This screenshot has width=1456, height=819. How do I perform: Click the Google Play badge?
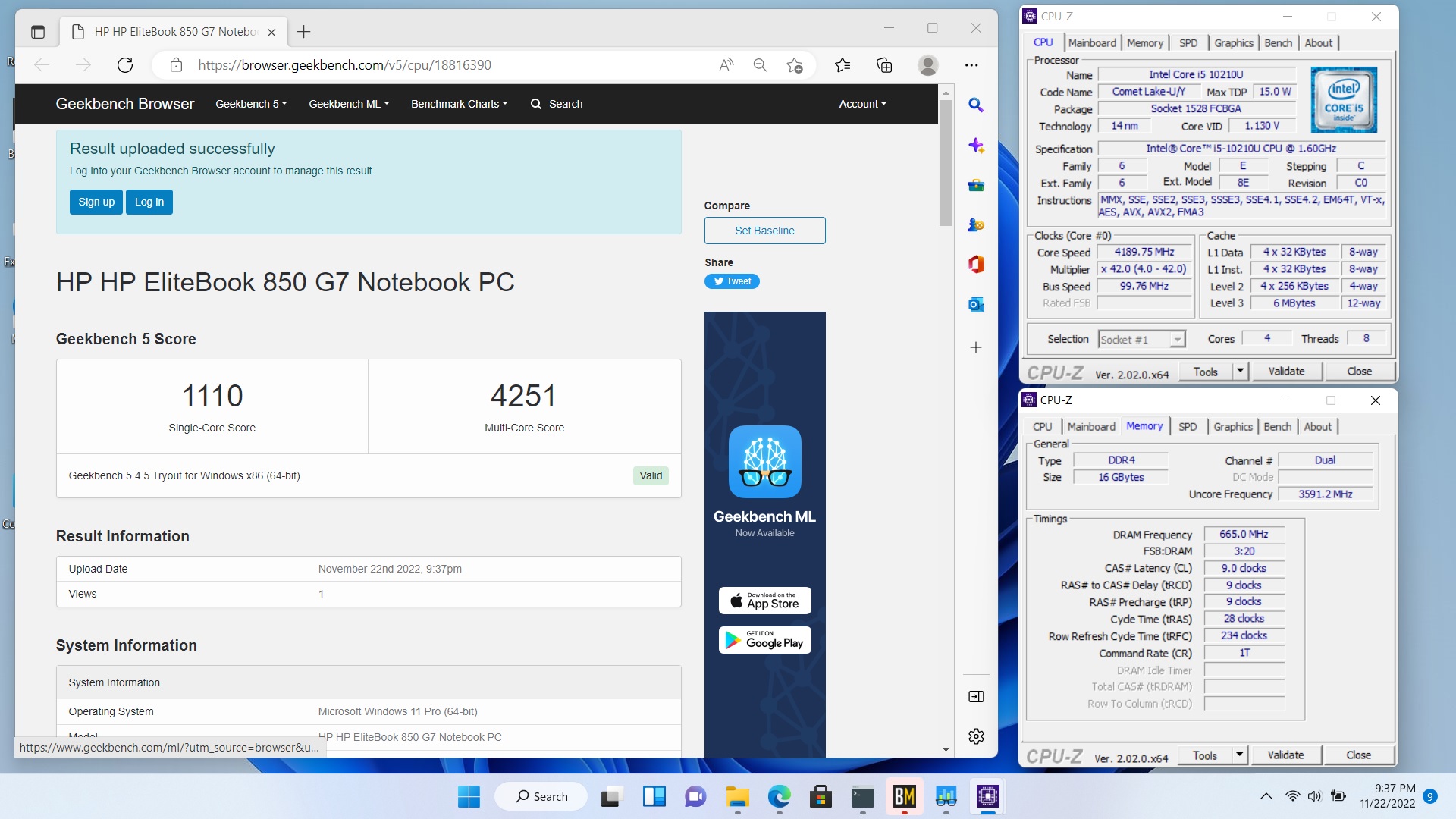pyautogui.click(x=764, y=640)
